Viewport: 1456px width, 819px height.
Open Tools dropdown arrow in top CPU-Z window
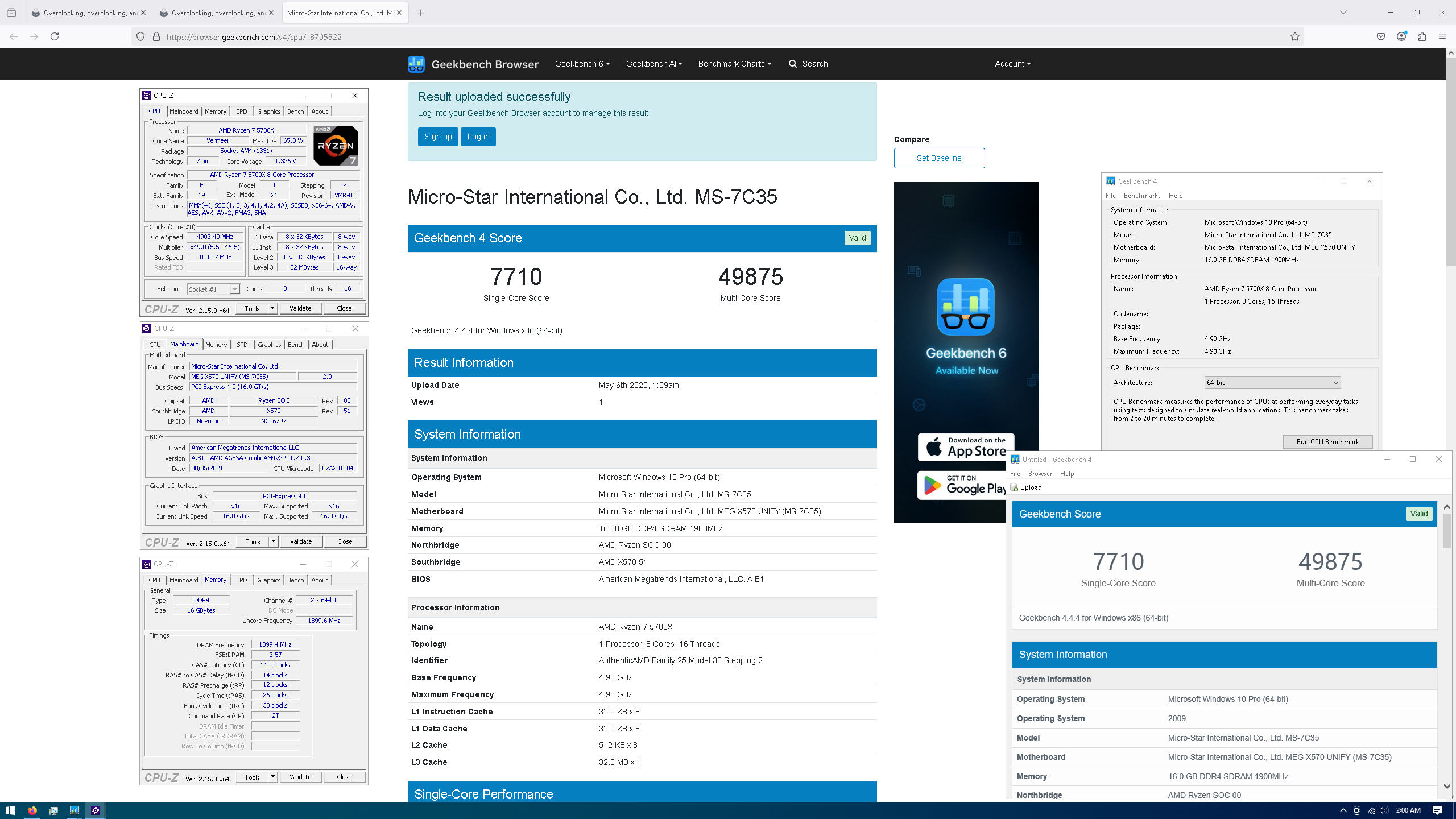pyautogui.click(x=273, y=308)
